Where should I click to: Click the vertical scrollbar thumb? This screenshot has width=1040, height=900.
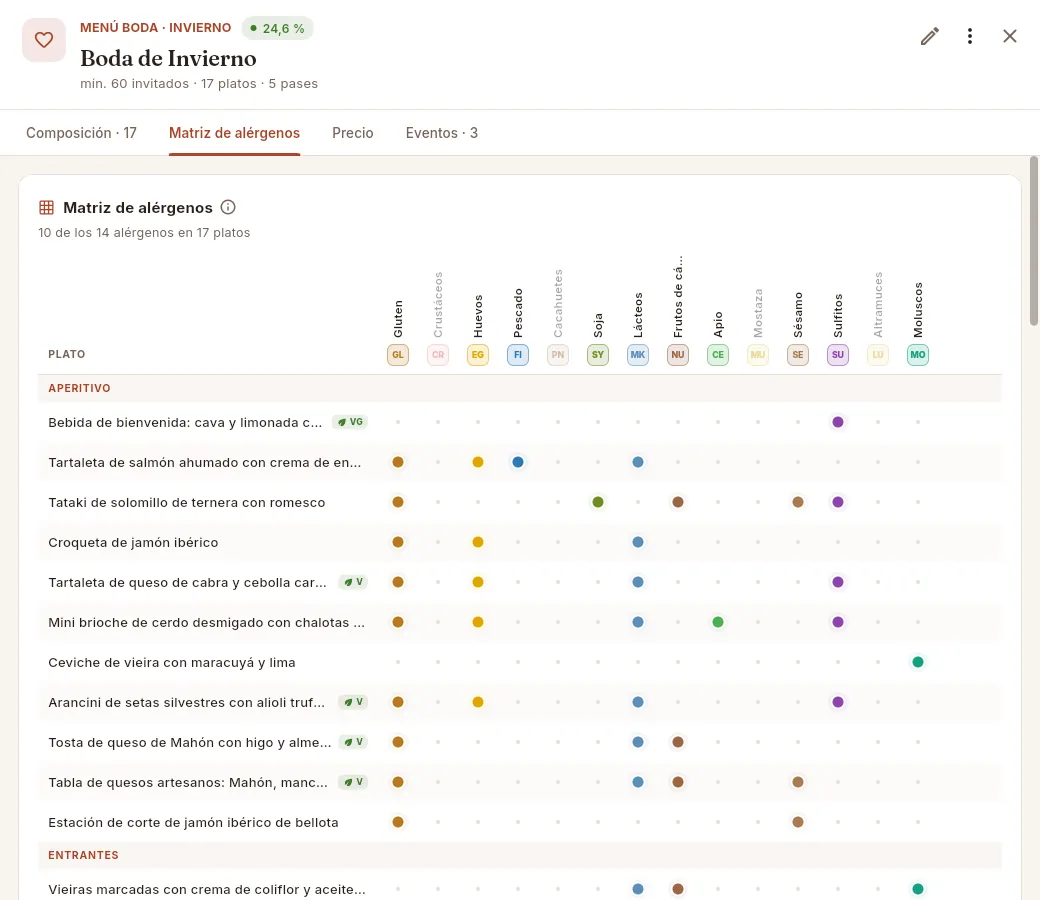point(1033,241)
